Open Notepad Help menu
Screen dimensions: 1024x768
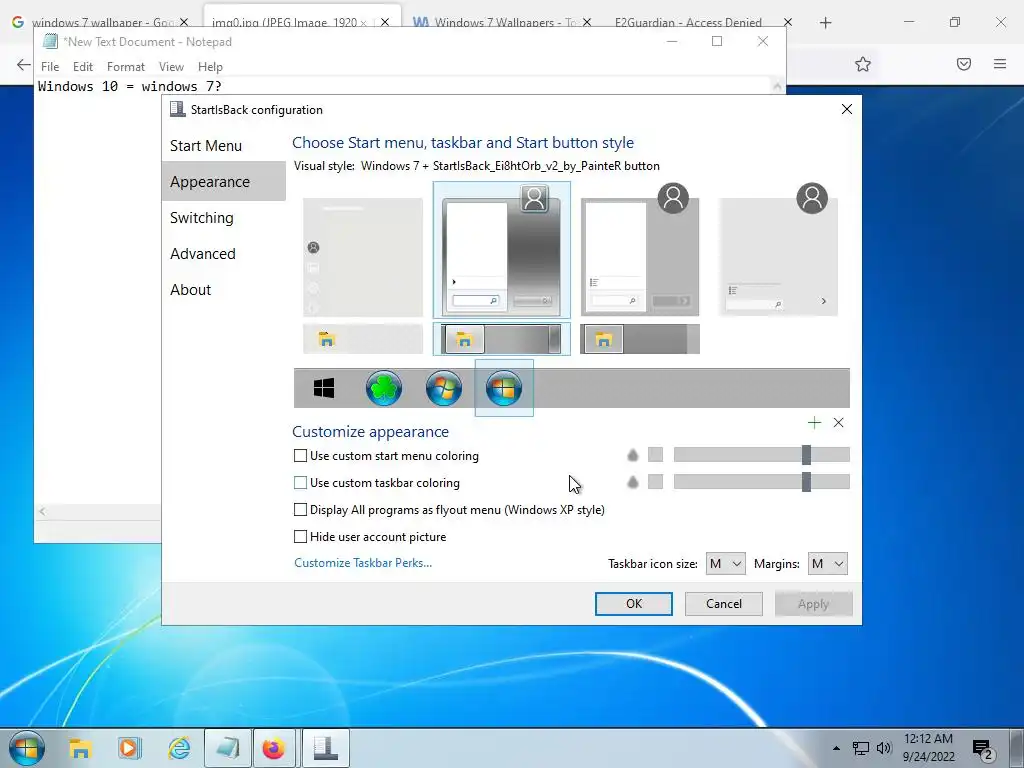pos(210,67)
